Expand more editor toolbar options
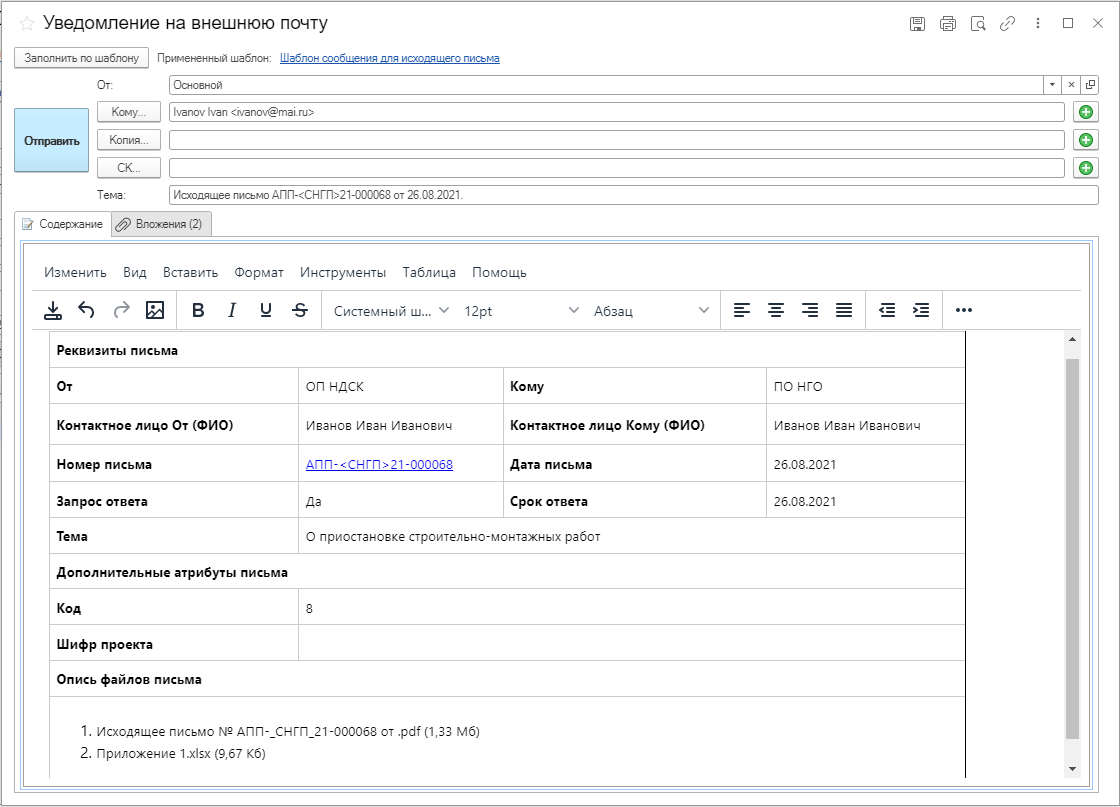1120x807 pixels. click(964, 310)
